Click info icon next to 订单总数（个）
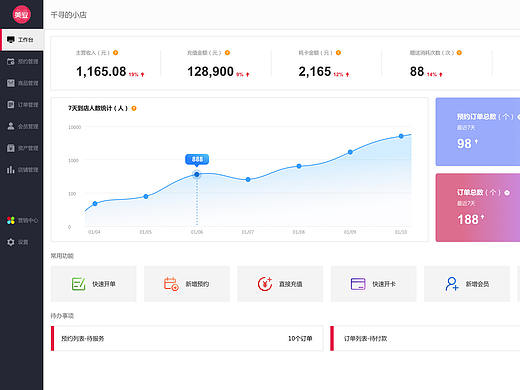The height and width of the screenshot is (390, 520). [x=507, y=192]
